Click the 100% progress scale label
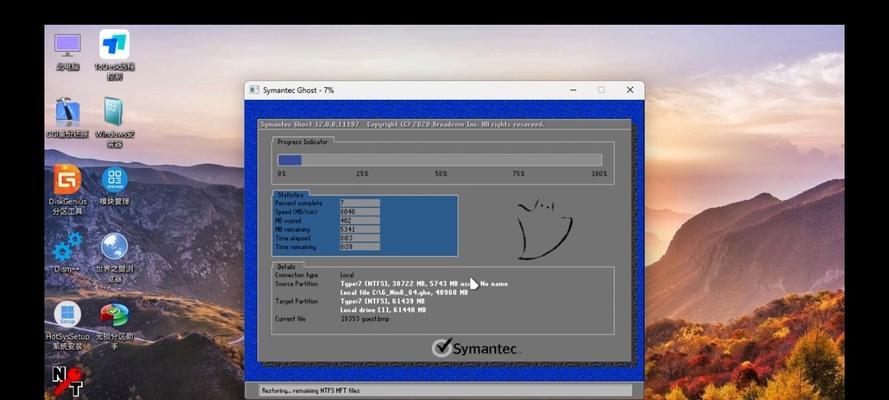The width and height of the screenshot is (889, 400). pyautogui.click(x=599, y=173)
